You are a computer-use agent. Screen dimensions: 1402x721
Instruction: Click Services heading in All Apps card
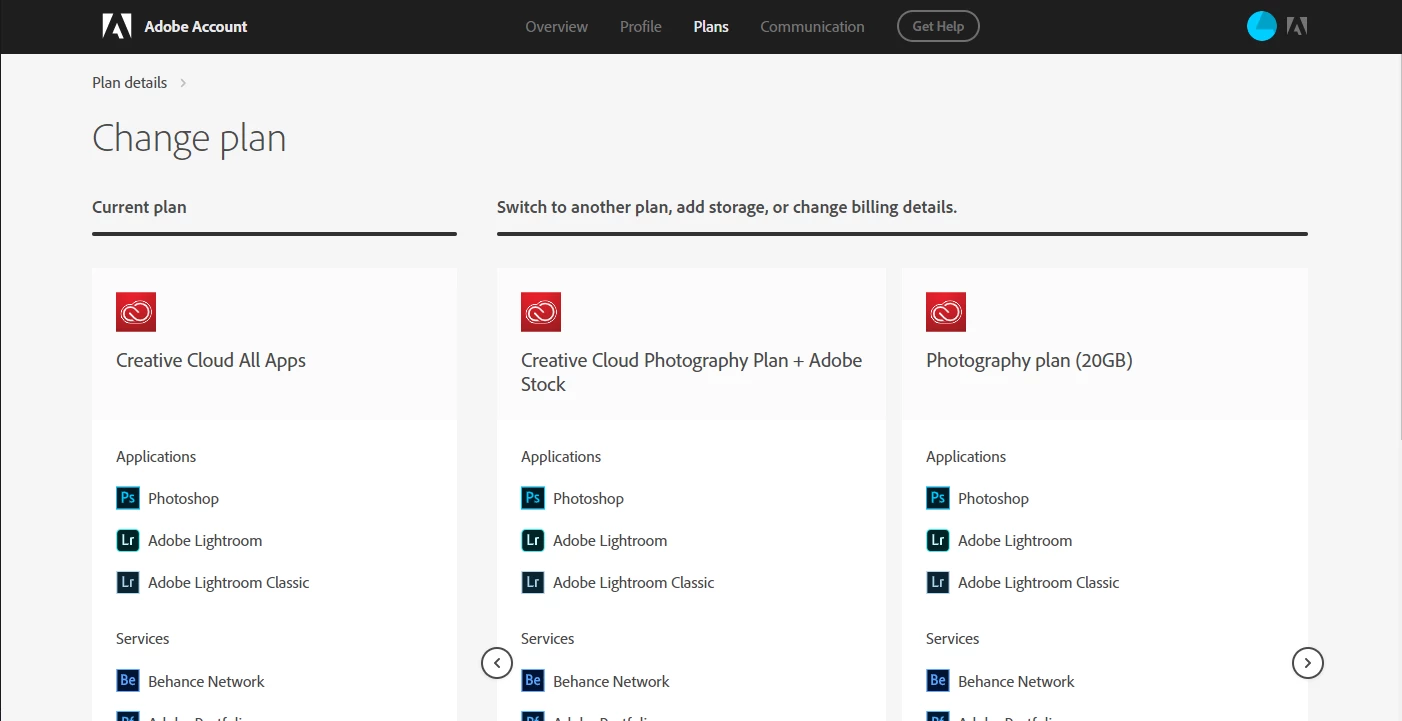tap(143, 638)
